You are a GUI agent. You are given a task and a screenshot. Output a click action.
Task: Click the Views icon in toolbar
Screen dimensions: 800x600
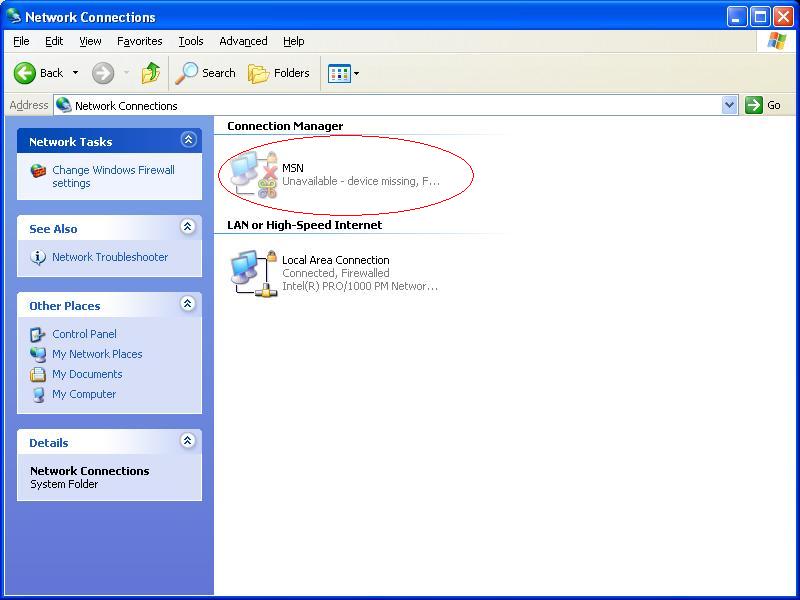click(339, 73)
